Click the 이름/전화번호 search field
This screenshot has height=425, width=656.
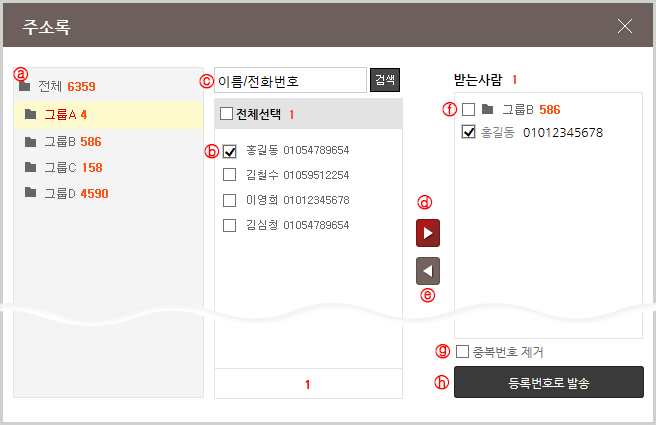290,80
